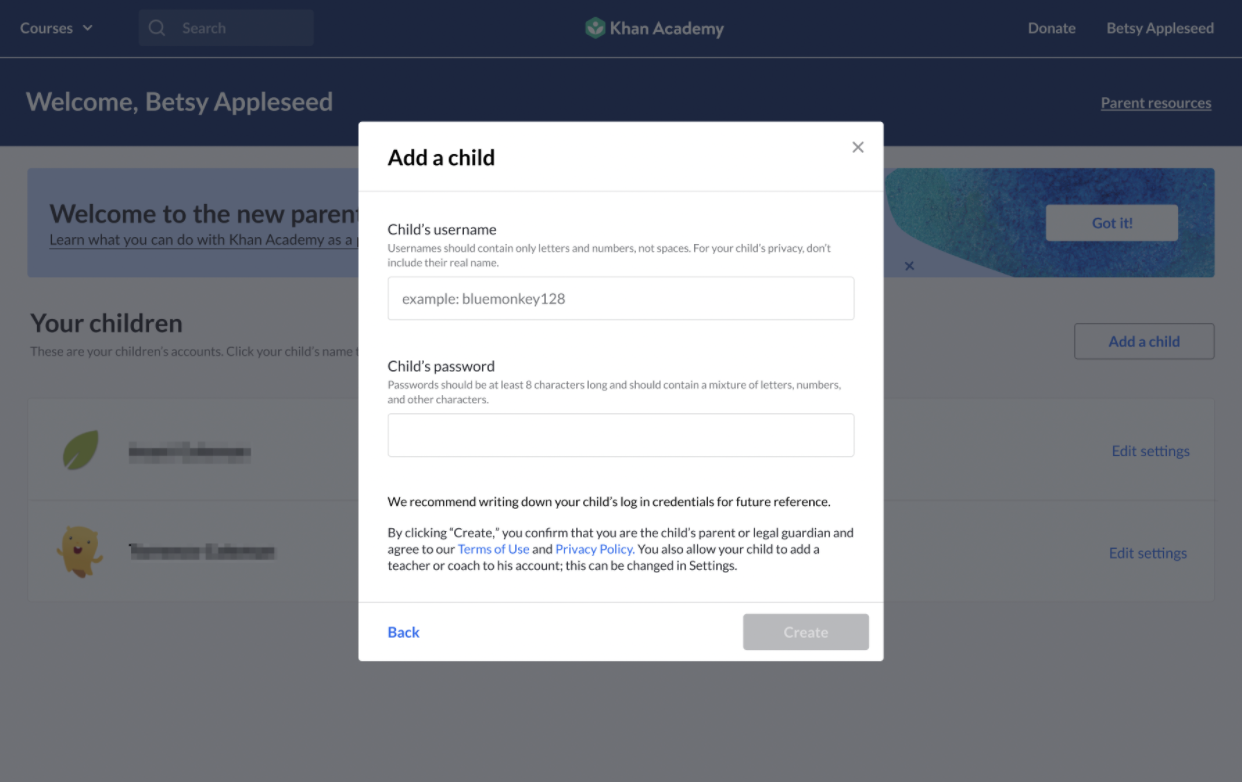Click the Add a child button
This screenshot has width=1242, height=782.
click(x=1143, y=341)
